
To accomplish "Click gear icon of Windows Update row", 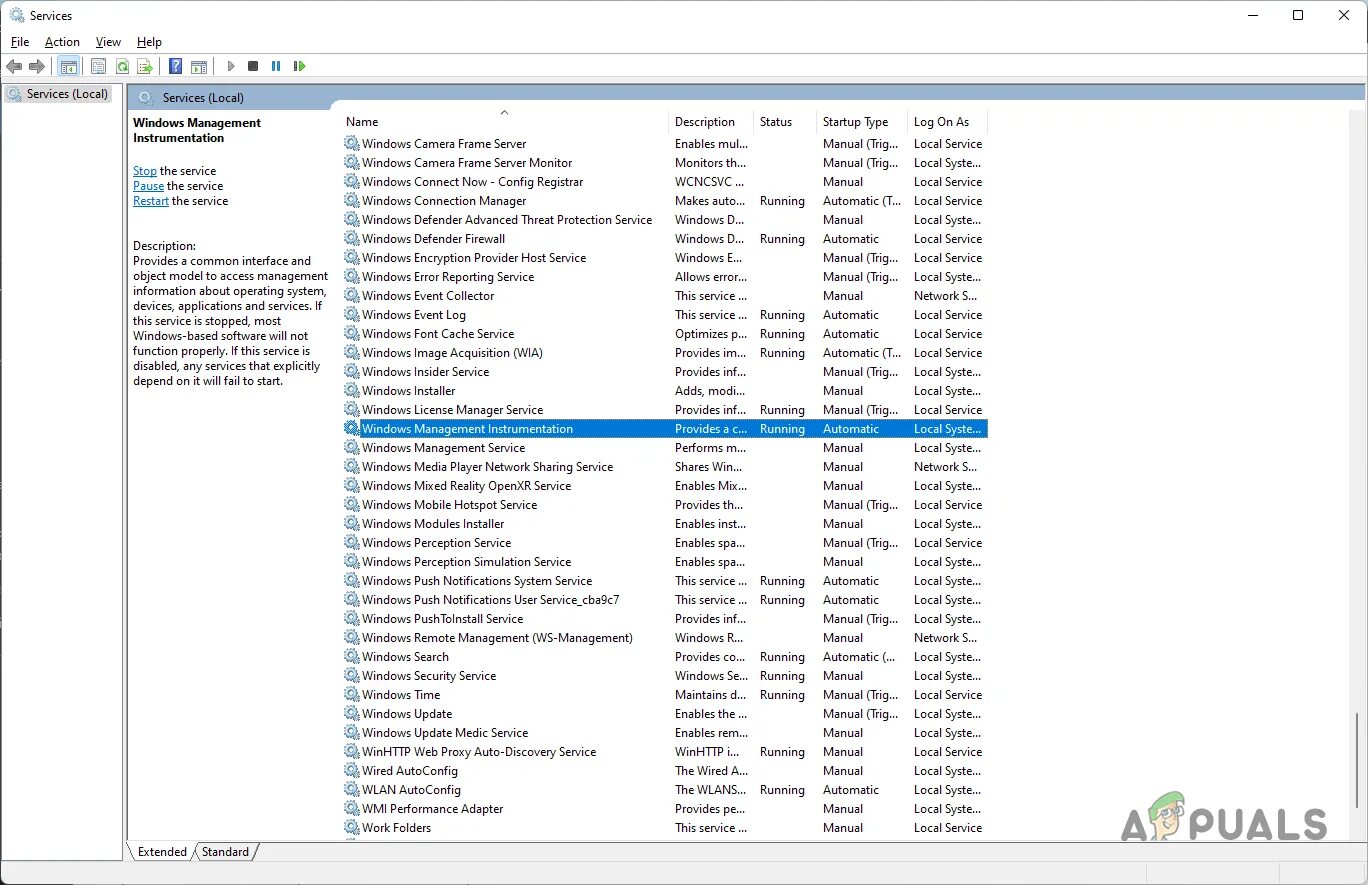I will tap(352, 714).
